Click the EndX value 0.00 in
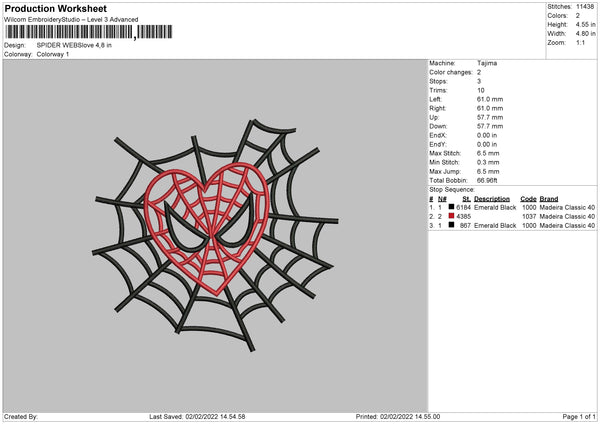 pyautogui.click(x=487, y=135)
